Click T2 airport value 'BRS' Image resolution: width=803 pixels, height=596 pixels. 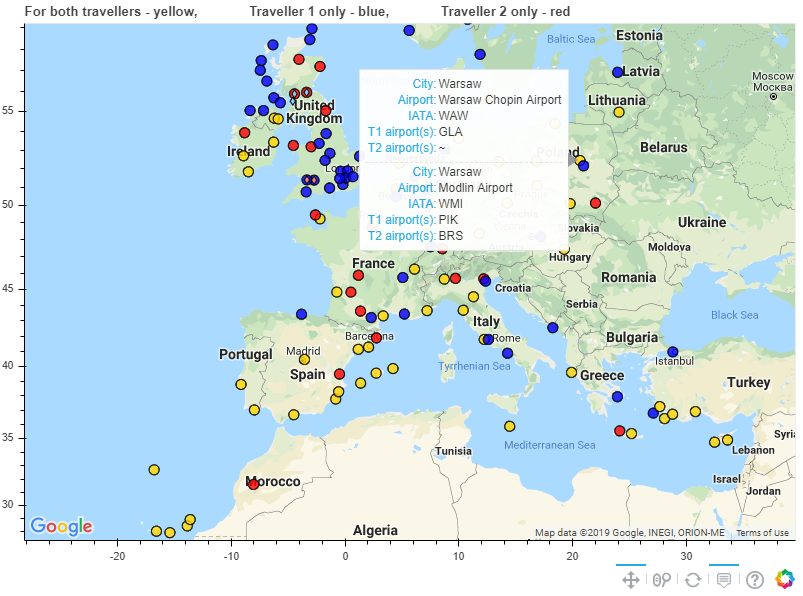pyautogui.click(x=451, y=236)
